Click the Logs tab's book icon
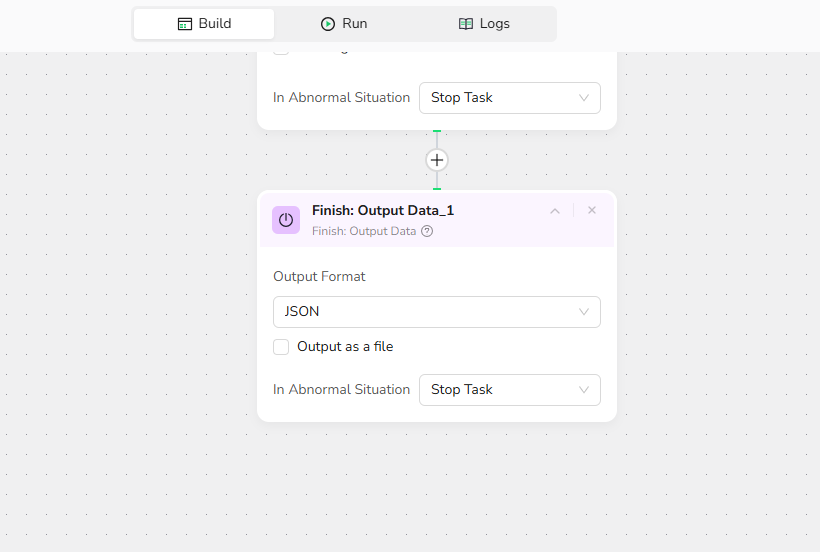Screen dimensions: 820x552 click(466, 24)
